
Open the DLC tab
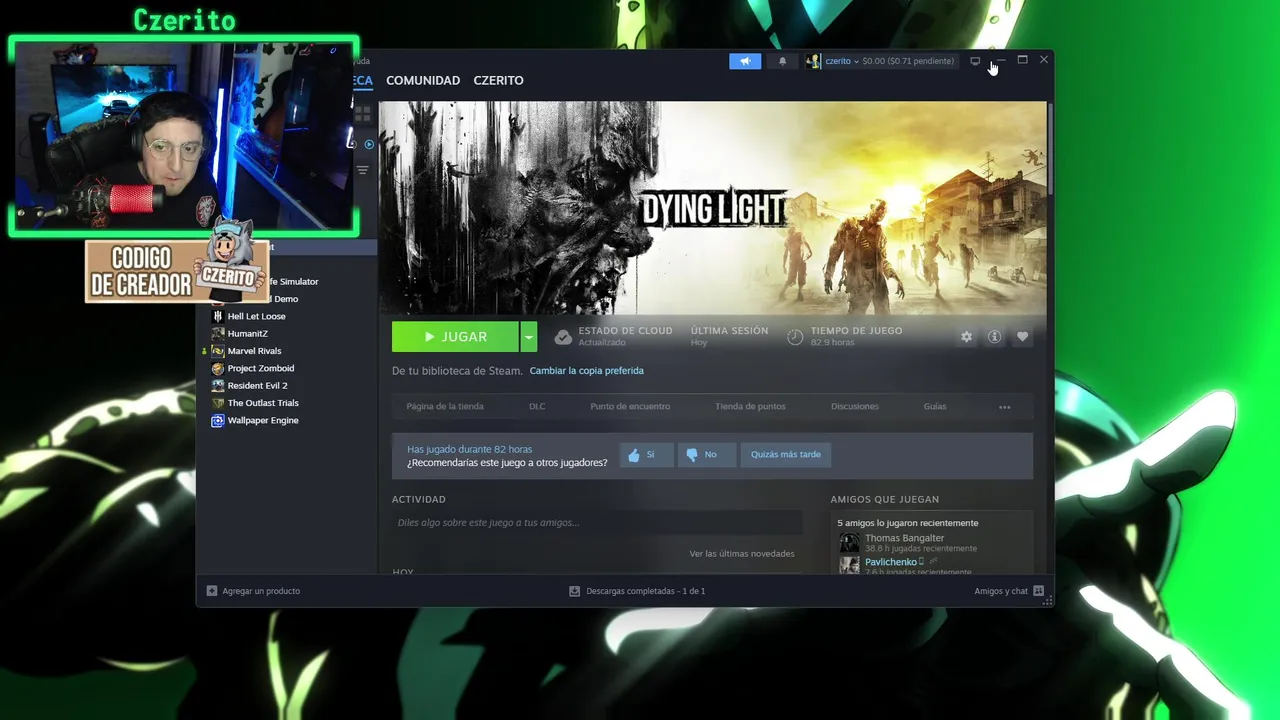coord(537,406)
